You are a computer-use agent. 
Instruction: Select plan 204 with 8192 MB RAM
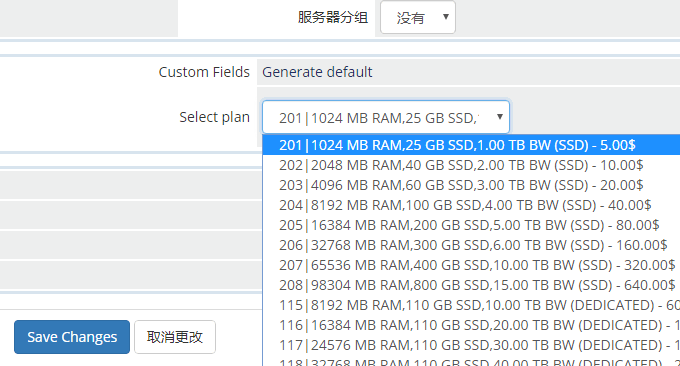coord(471,205)
